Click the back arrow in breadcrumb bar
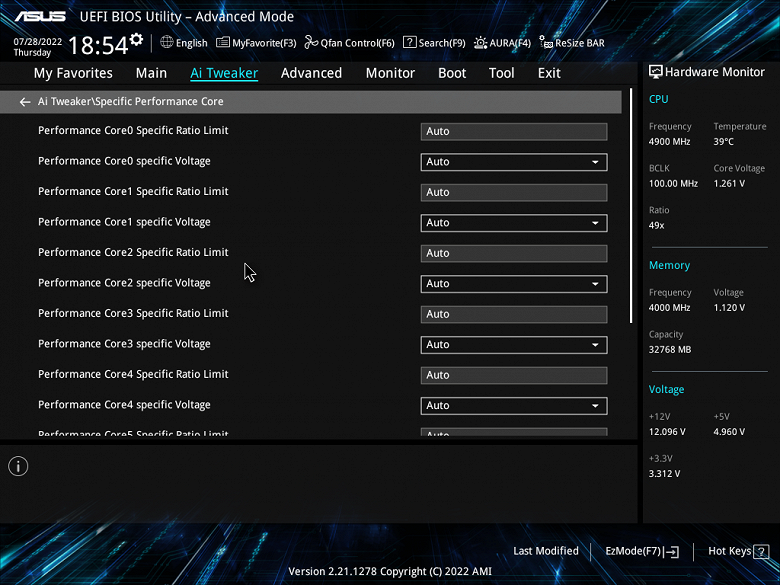 (25, 102)
